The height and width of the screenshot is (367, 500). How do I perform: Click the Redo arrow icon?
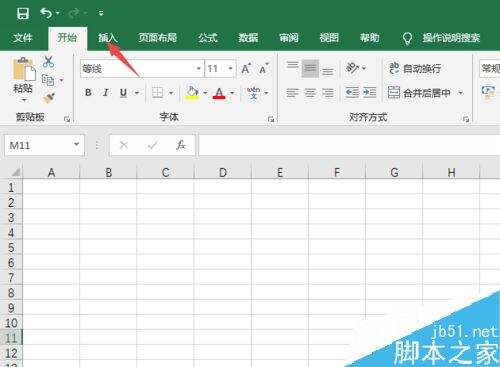[74, 13]
